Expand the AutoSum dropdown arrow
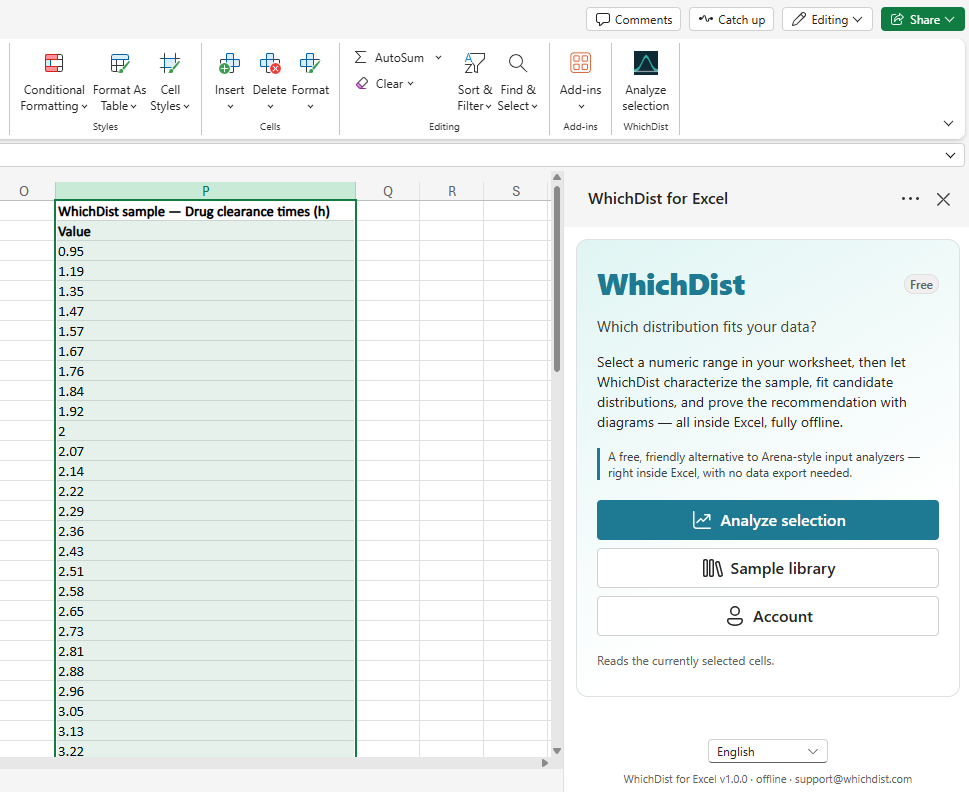 pyautogui.click(x=438, y=57)
